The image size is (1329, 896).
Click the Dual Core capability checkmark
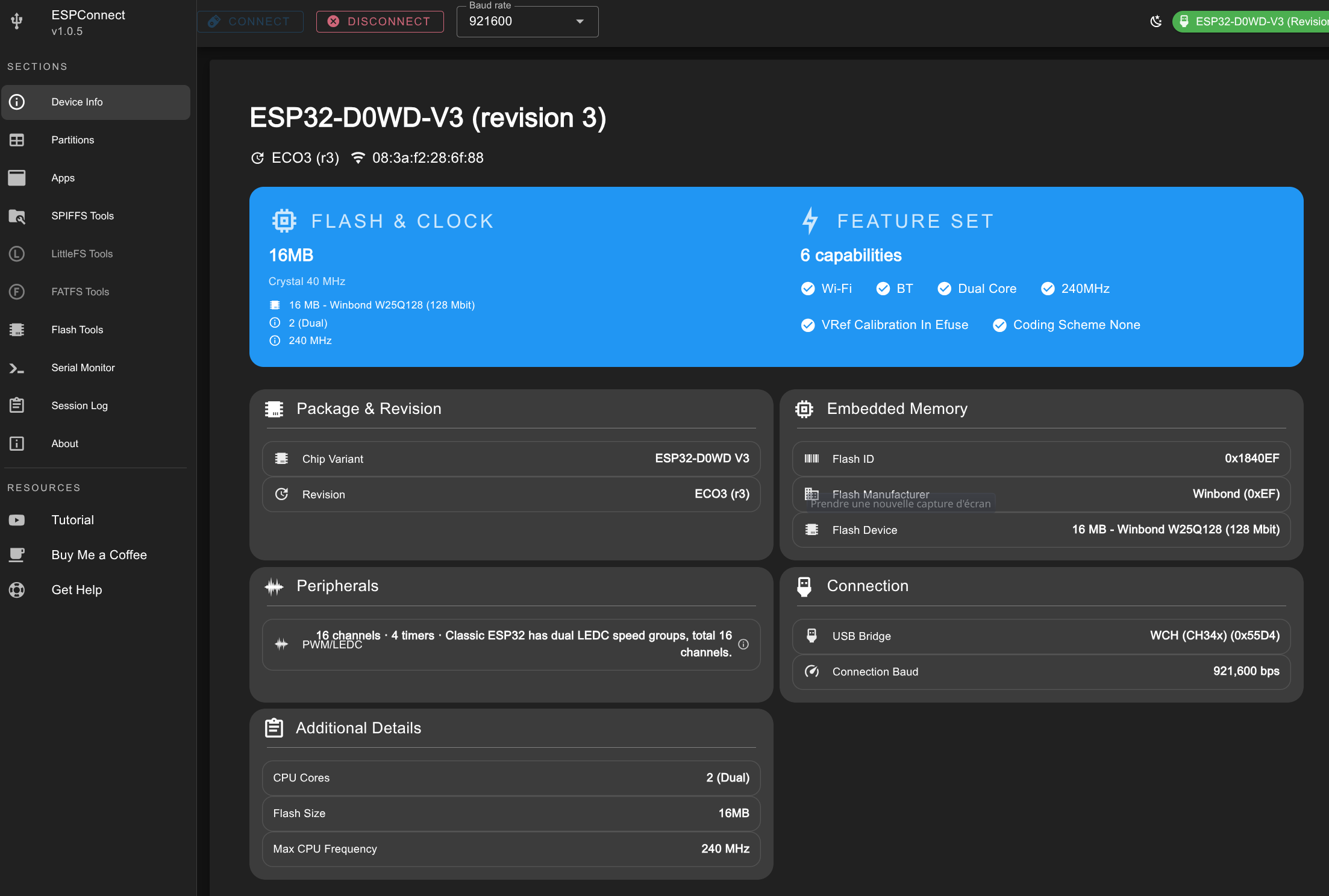[x=944, y=289]
